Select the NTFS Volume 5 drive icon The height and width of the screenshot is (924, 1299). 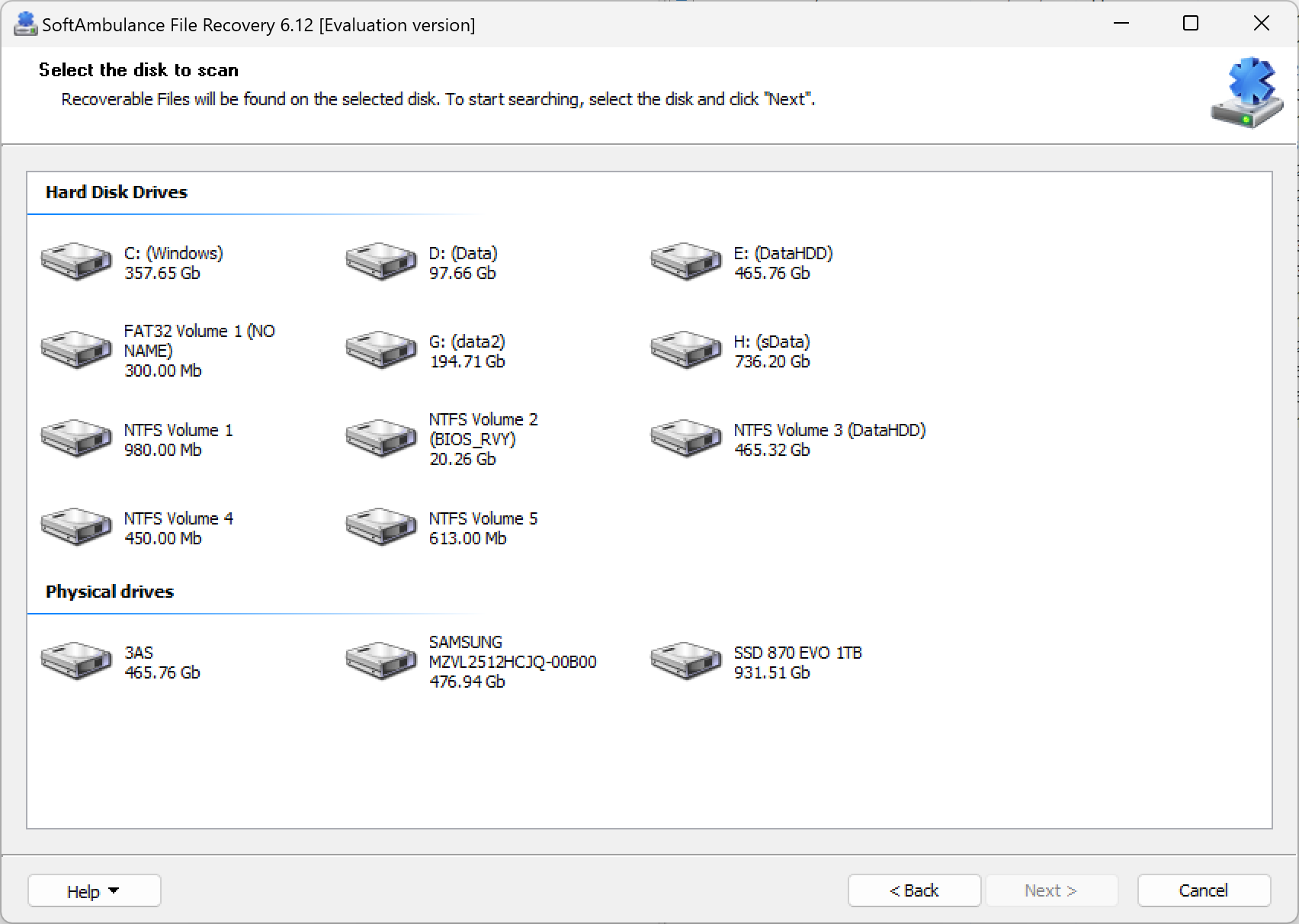pos(381,527)
